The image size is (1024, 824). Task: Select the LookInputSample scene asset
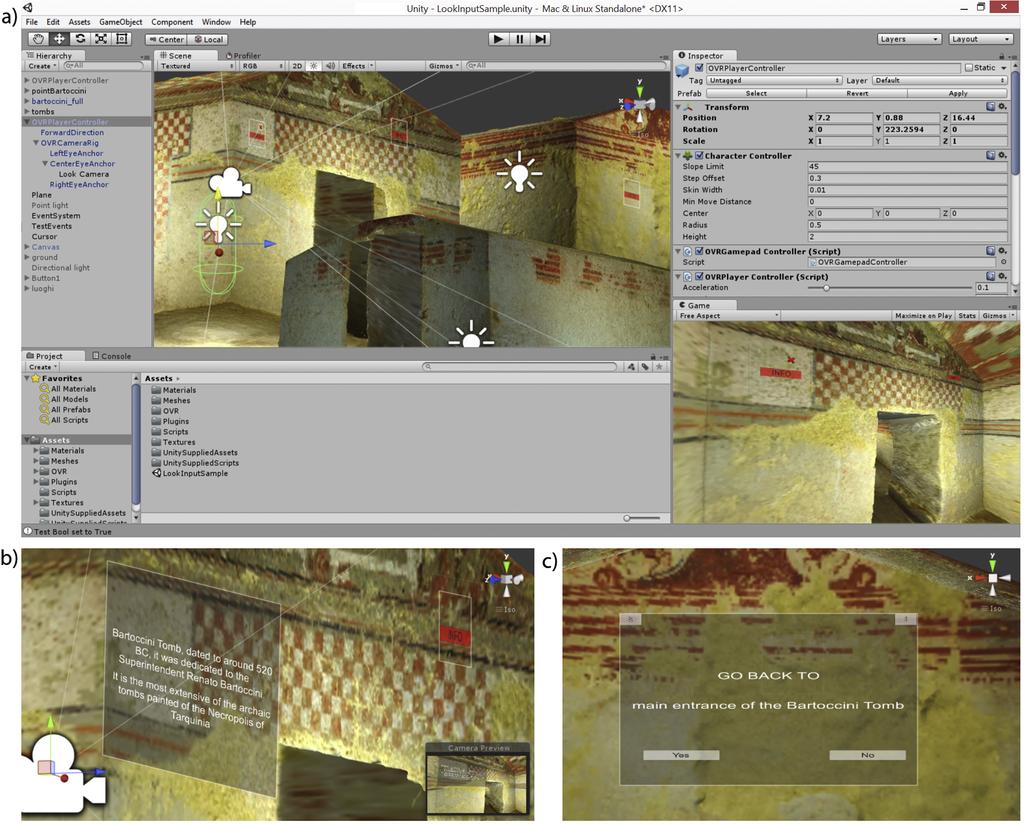190,473
